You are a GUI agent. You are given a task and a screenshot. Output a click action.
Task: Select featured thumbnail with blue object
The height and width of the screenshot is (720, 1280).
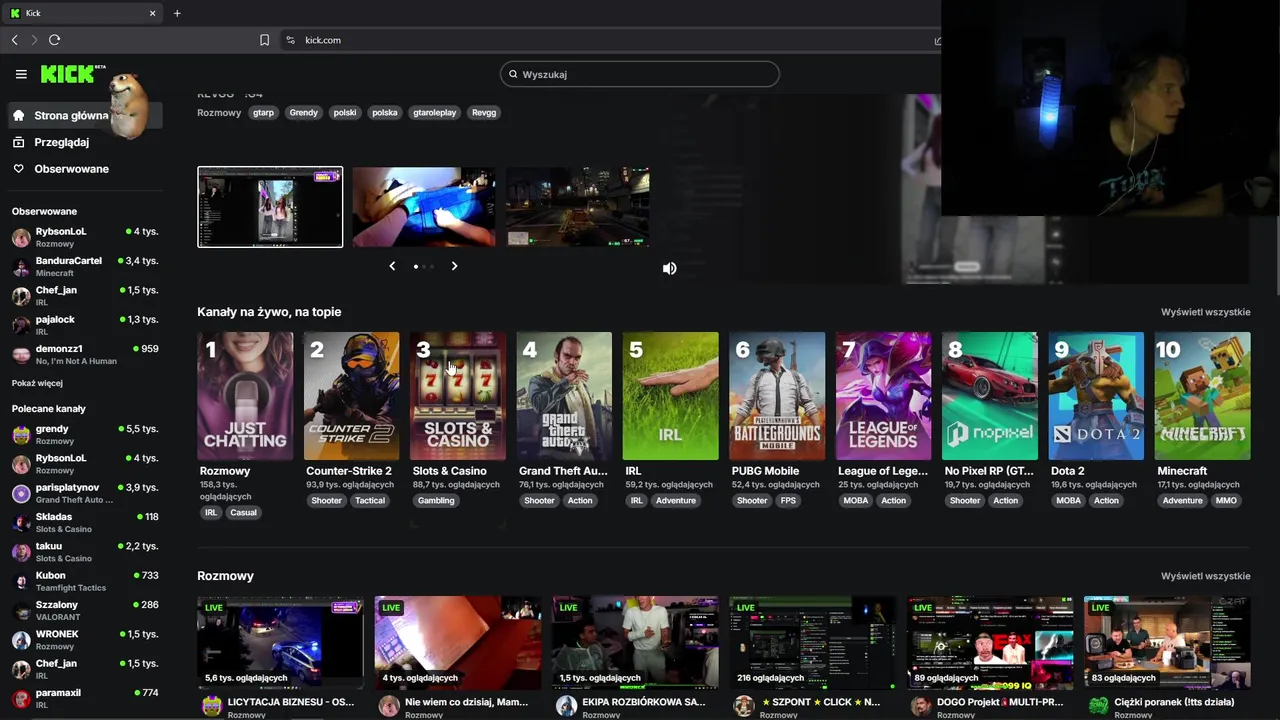pyautogui.click(x=423, y=207)
